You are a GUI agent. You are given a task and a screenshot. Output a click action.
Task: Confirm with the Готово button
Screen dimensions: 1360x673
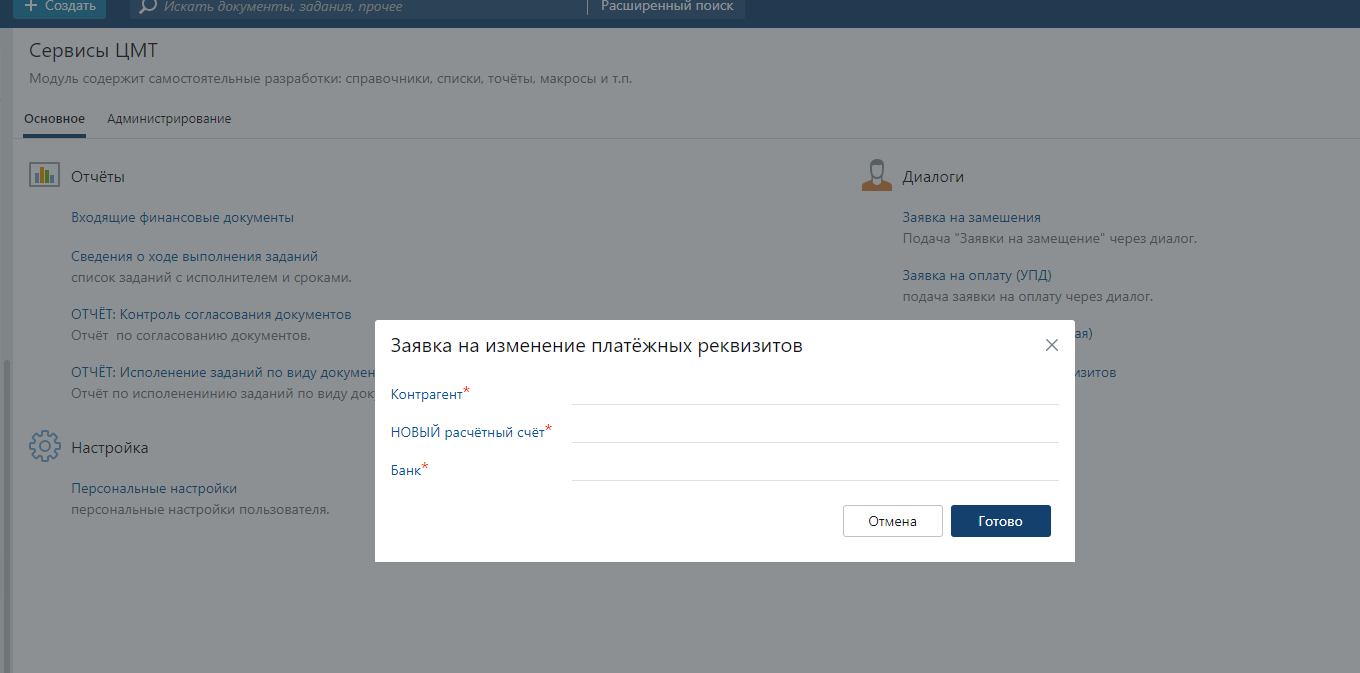1000,521
